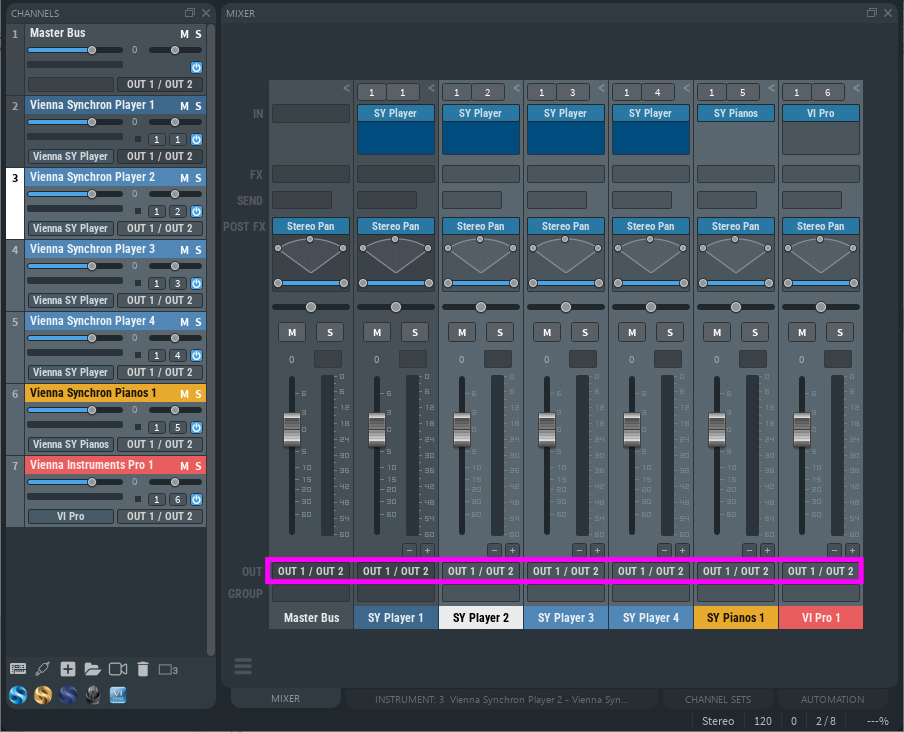Click the video camera icon
904x732 pixels.
(x=118, y=669)
